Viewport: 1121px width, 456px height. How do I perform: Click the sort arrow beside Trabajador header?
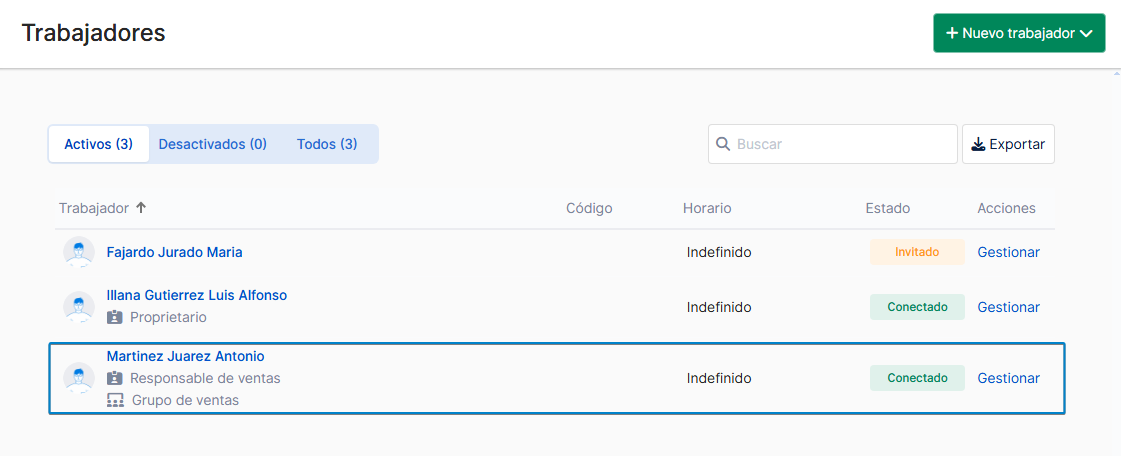tap(141, 208)
